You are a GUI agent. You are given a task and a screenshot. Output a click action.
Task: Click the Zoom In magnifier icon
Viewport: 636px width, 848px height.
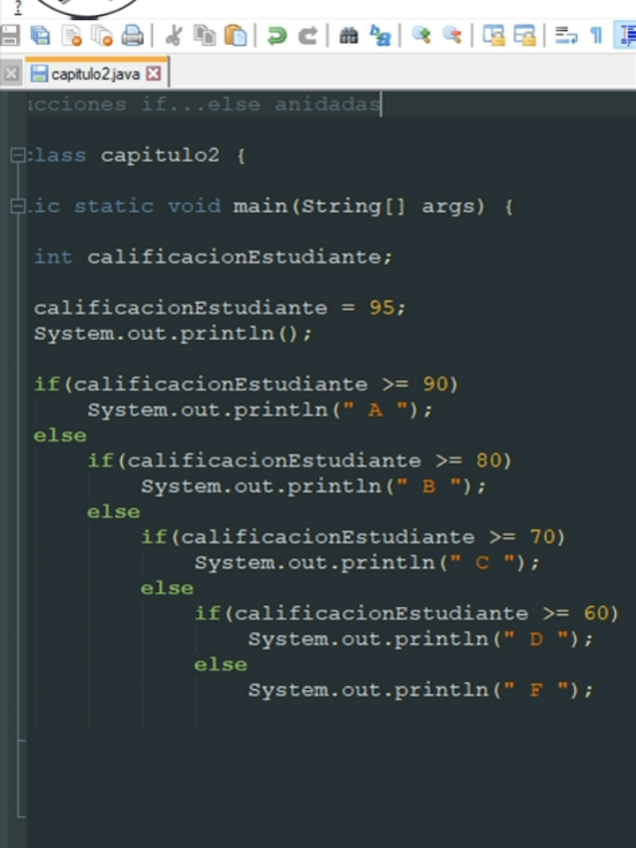tap(421, 35)
